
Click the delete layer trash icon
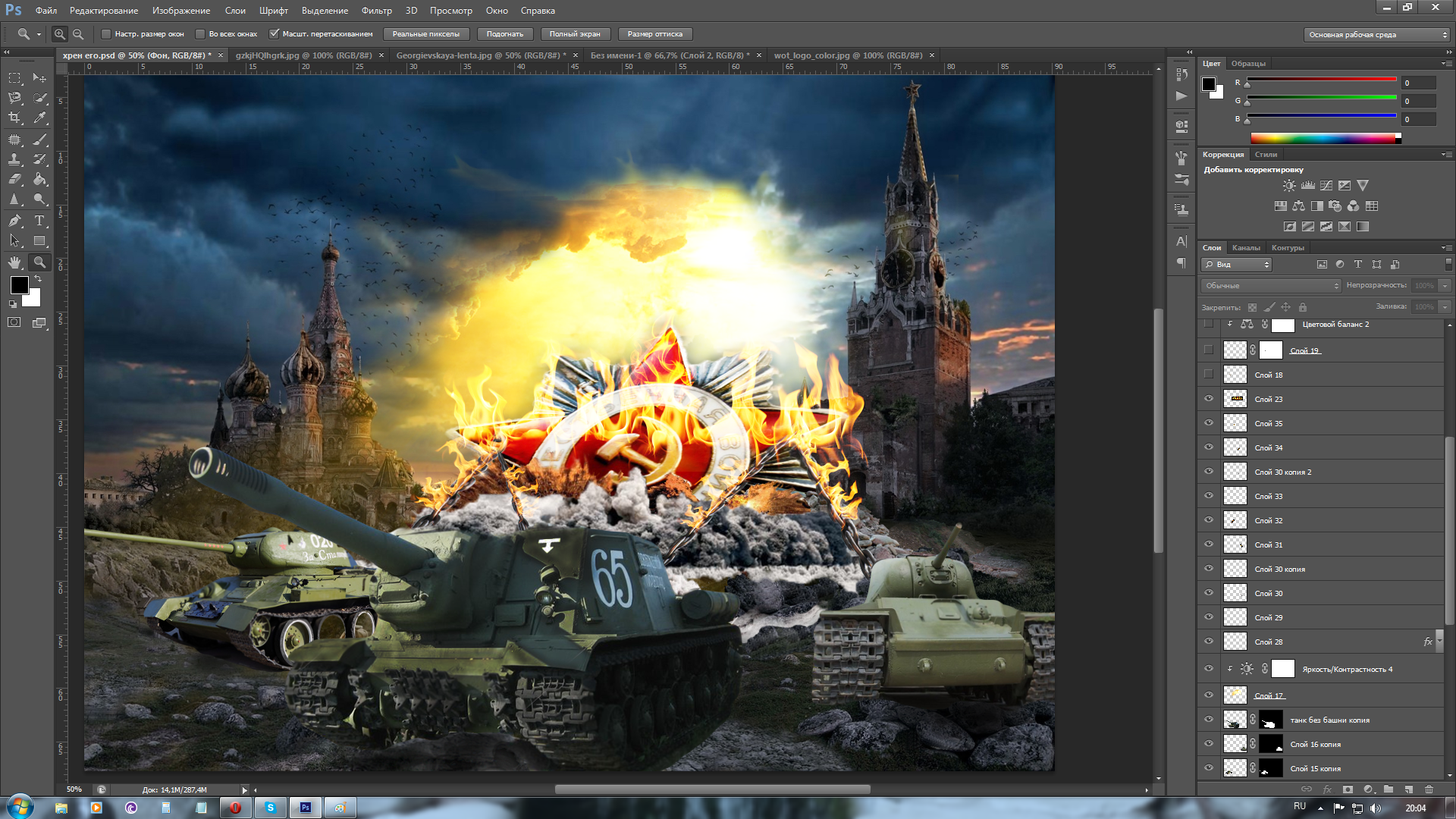pos(1429,789)
